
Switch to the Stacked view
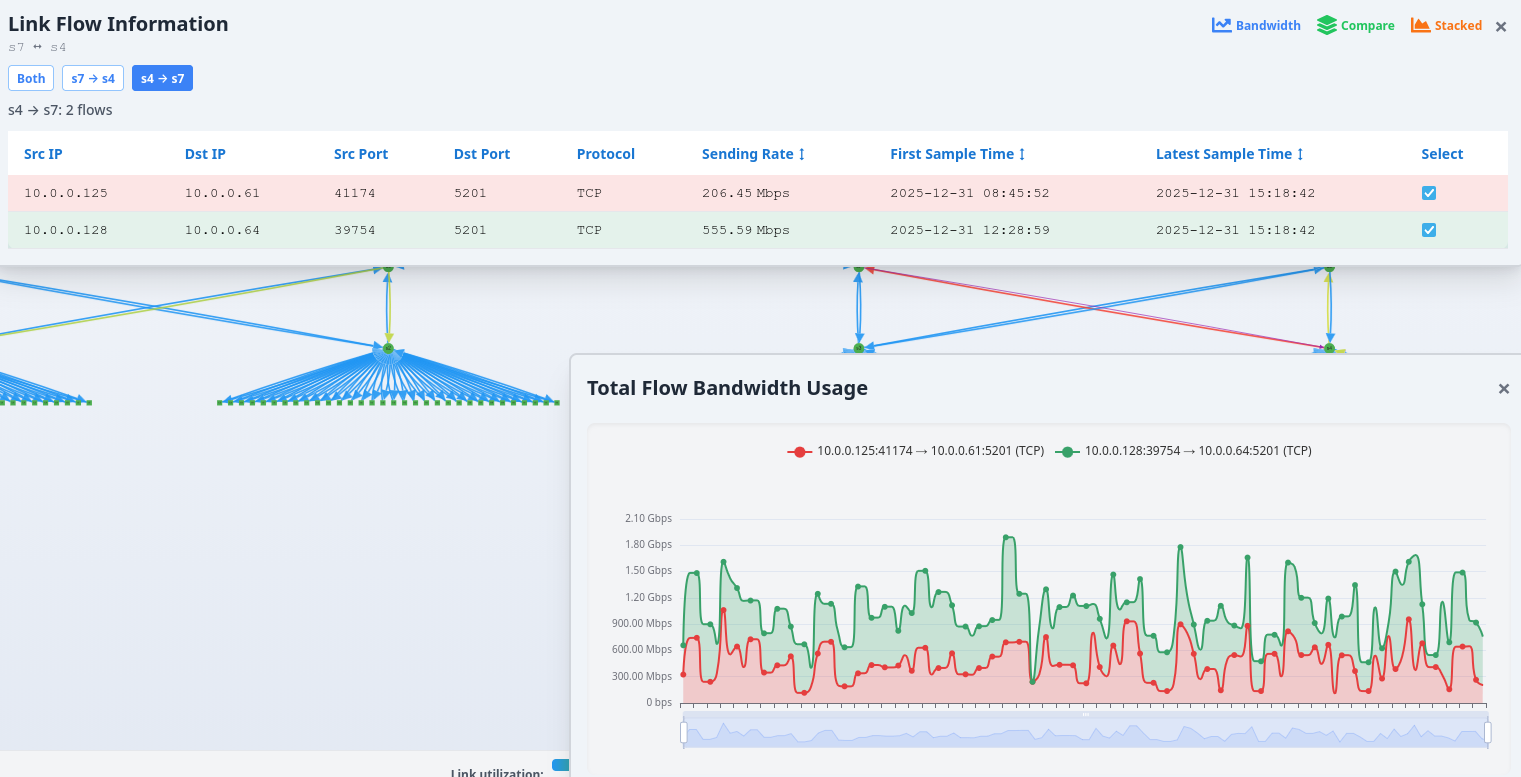pyautogui.click(x=1446, y=25)
